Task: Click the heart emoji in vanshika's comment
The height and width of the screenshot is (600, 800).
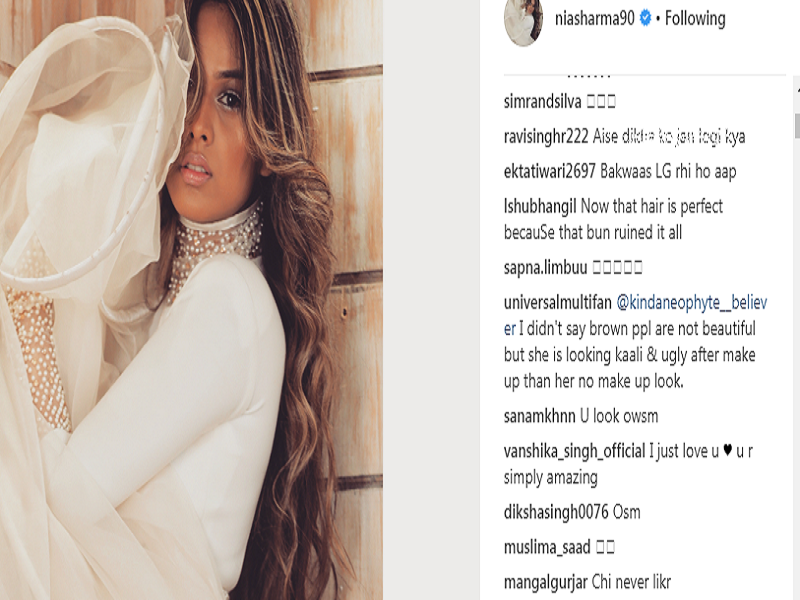Action: pos(728,450)
